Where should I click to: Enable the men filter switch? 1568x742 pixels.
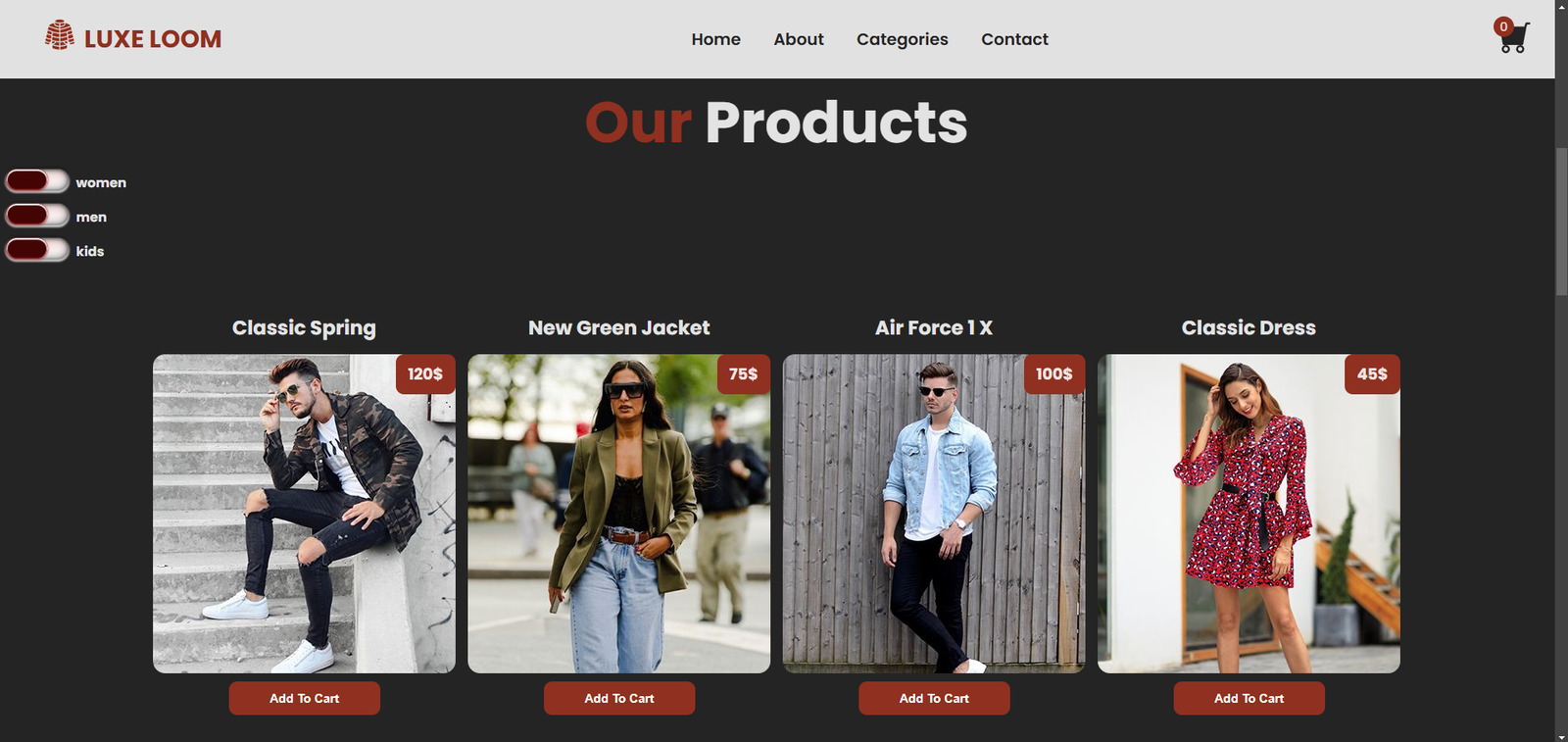point(37,216)
